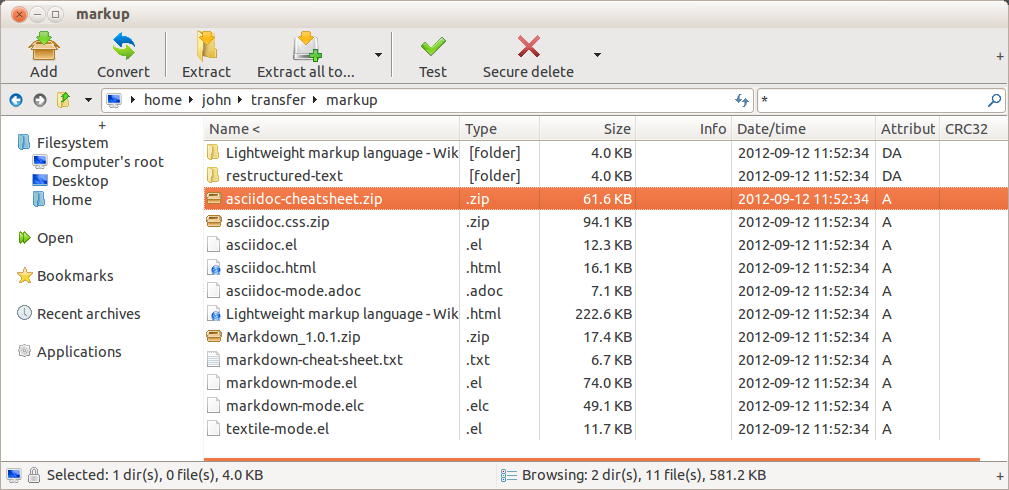Click the search magnifier icon in filter box
1009x490 pixels.
click(994, 100)
